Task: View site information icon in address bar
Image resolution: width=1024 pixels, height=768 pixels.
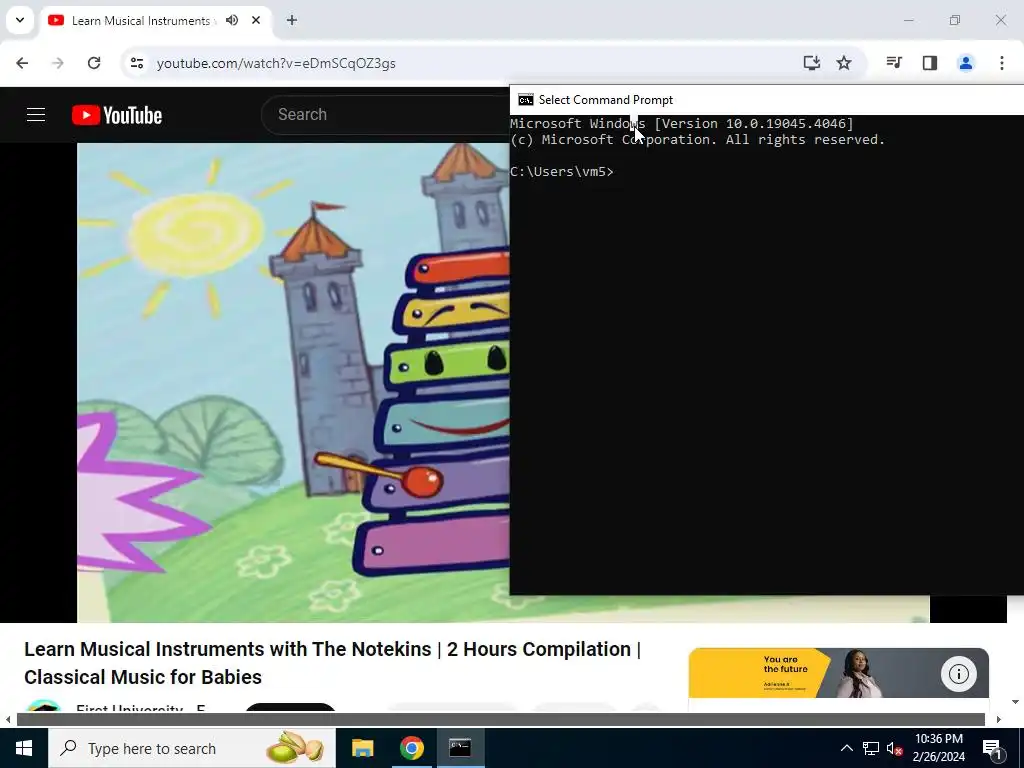Action: (136, 63)
